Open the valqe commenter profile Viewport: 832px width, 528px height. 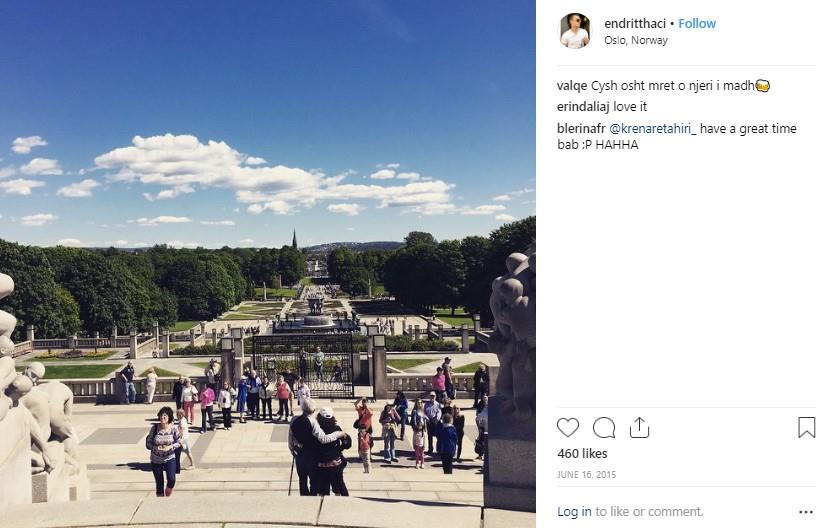click(x=572, y=86)
